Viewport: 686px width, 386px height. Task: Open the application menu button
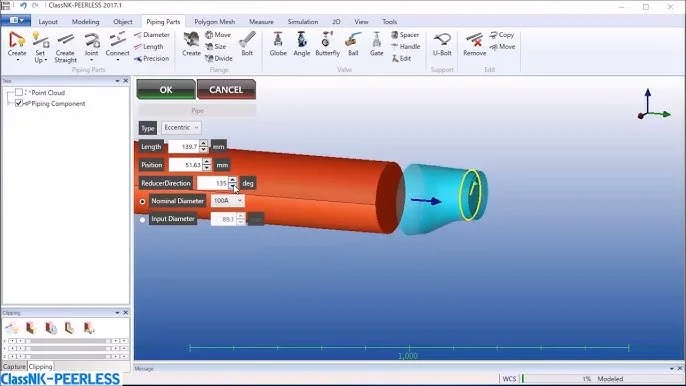click(x=15, y=20)
